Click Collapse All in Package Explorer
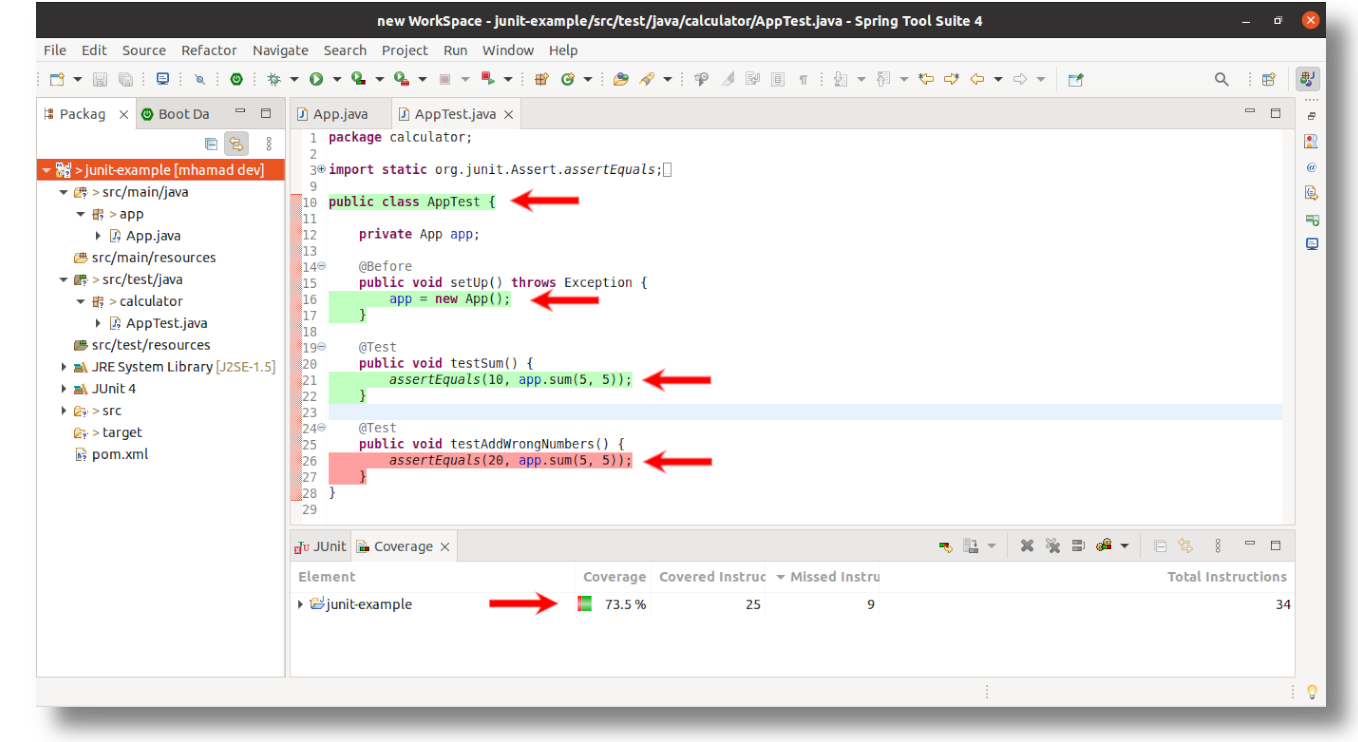 [211, 144]
